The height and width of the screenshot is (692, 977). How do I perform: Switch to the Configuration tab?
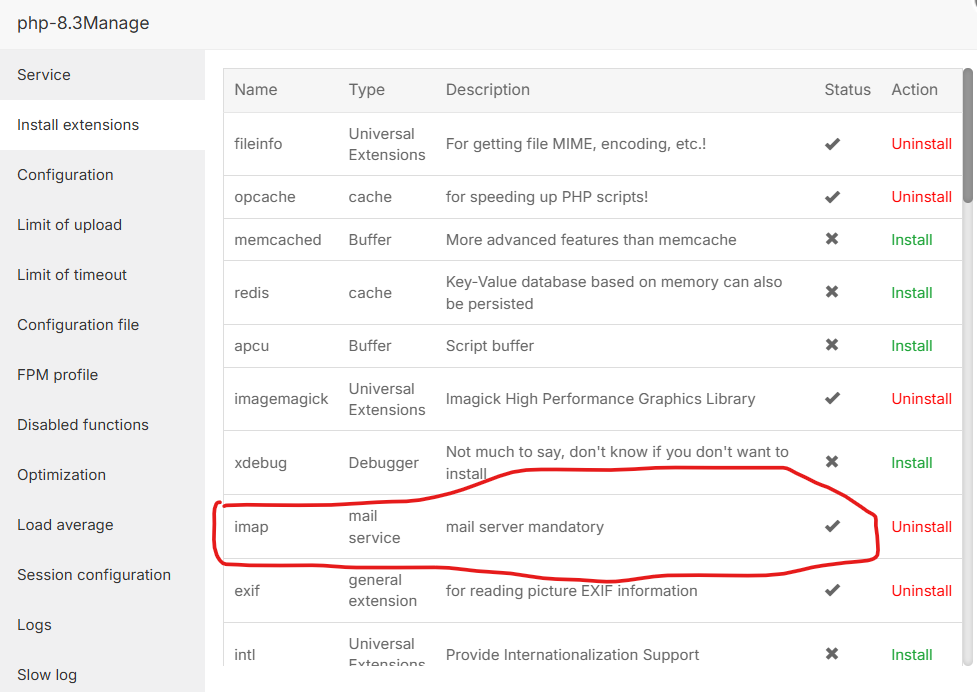click(x=65, y=175)
